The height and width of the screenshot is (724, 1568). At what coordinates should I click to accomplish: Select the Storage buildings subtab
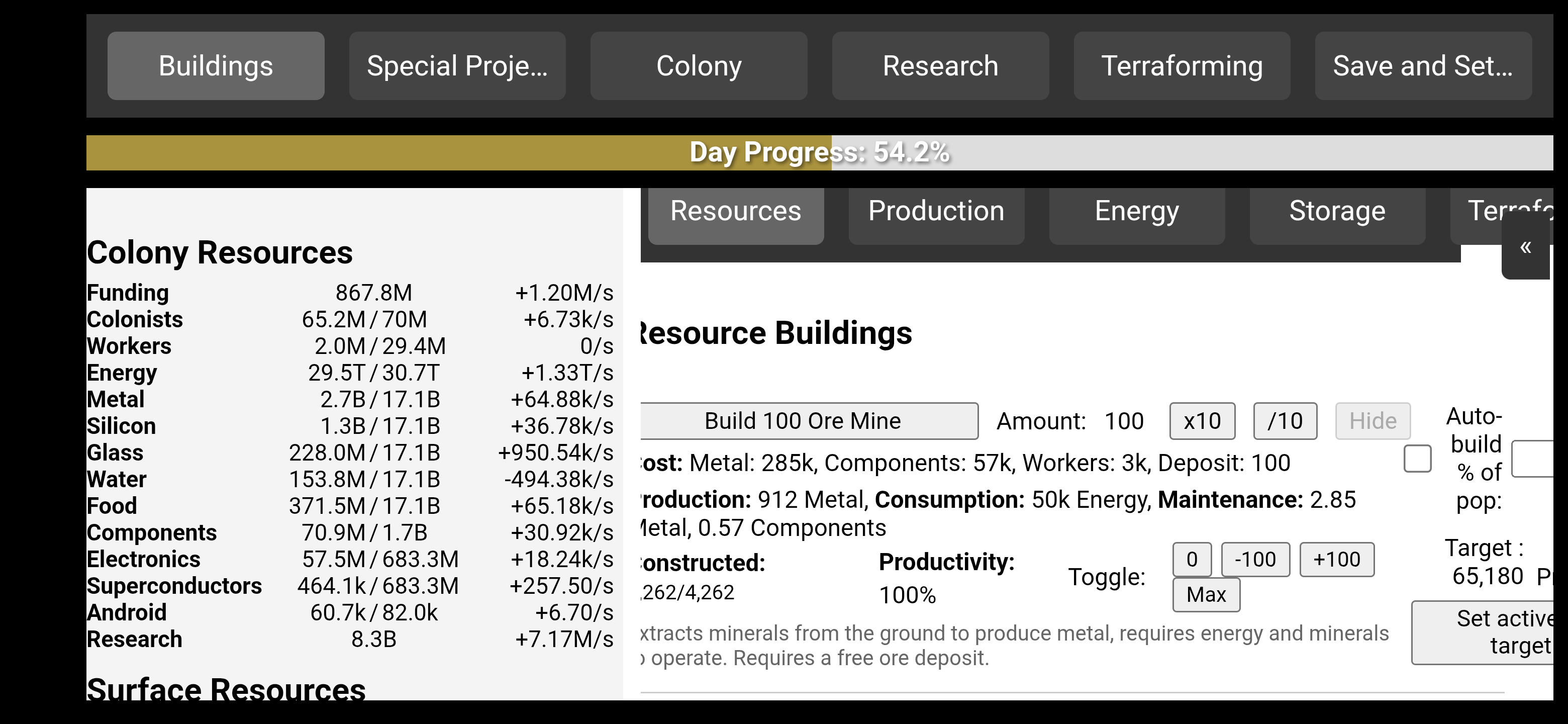tap(1337, 212)
